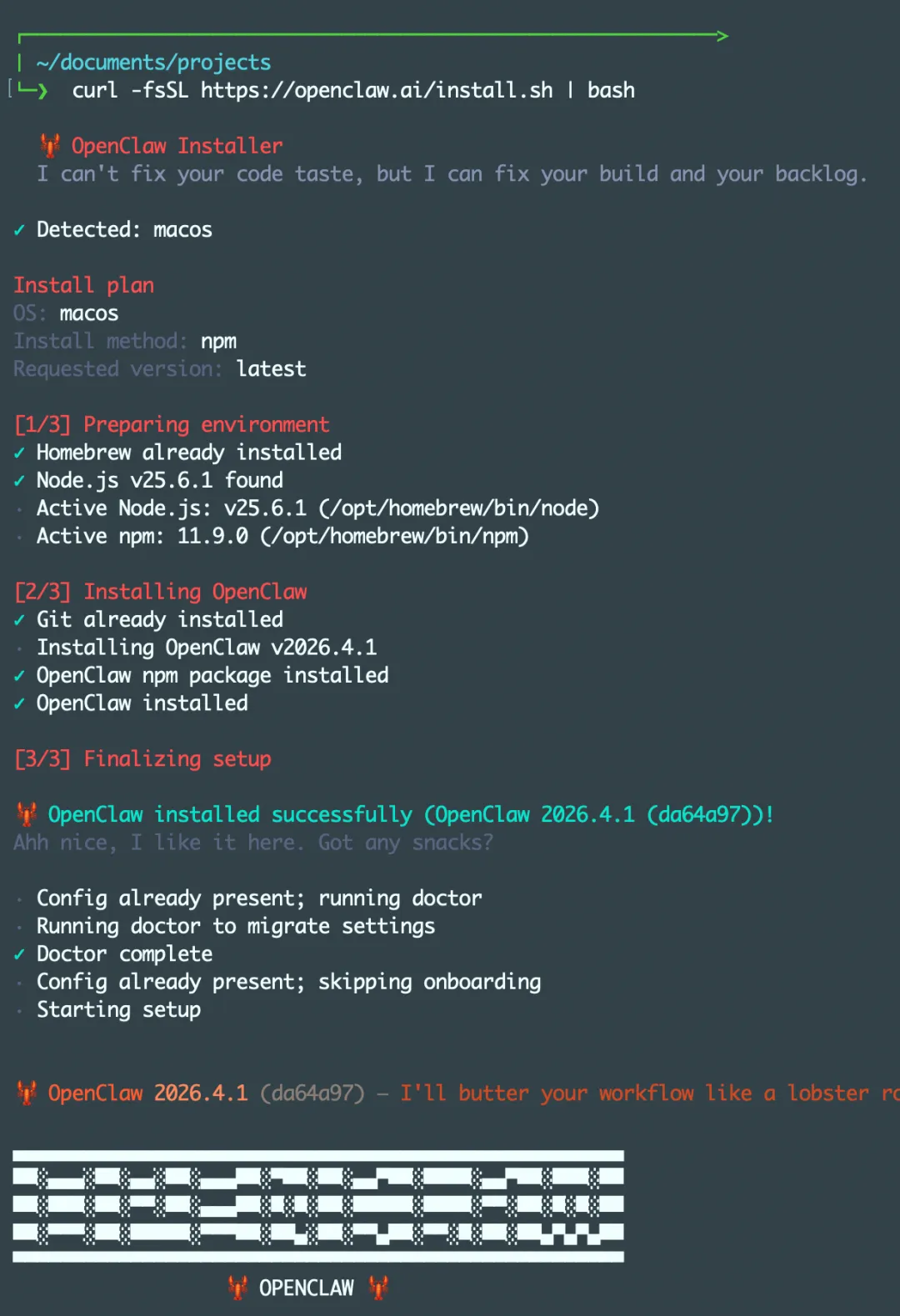This screenshot has height=1316, width=900.
Task: Click the lobster icon before 'installed successfully'
Action: (27, 814)
